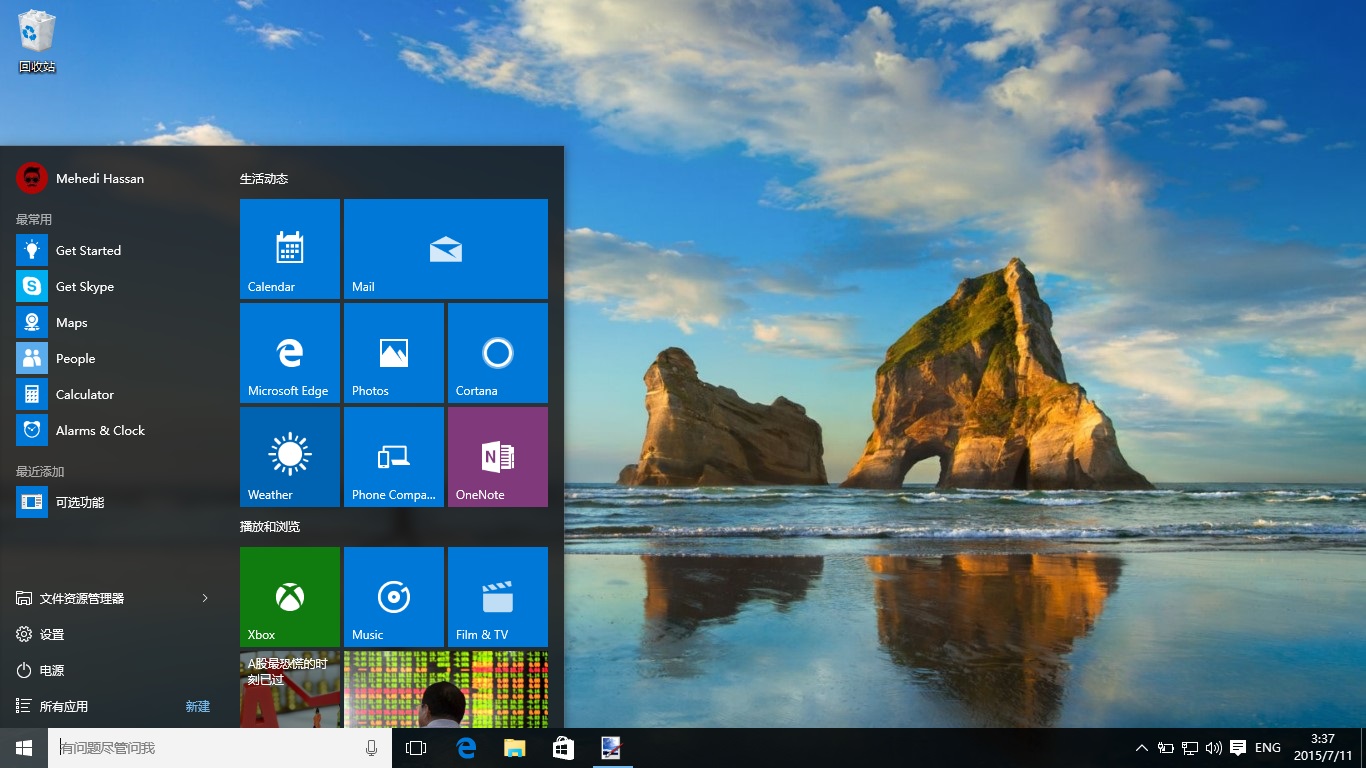1366x768 pixels.
Task: Open the Weather tile
Action: coord(290,456)
